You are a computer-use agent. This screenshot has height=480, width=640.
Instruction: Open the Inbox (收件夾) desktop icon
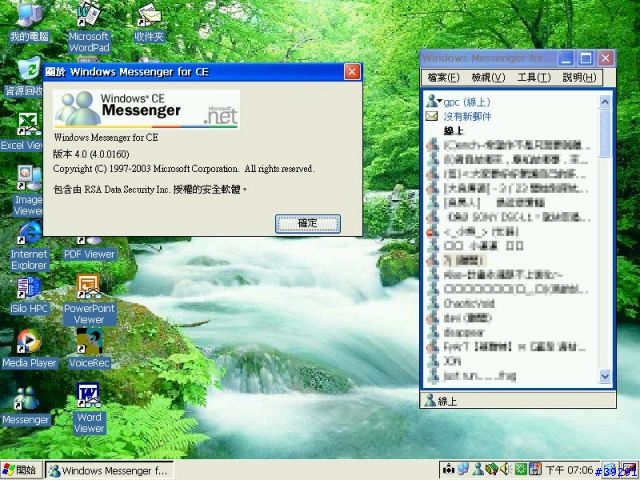(x=149, y=22)
